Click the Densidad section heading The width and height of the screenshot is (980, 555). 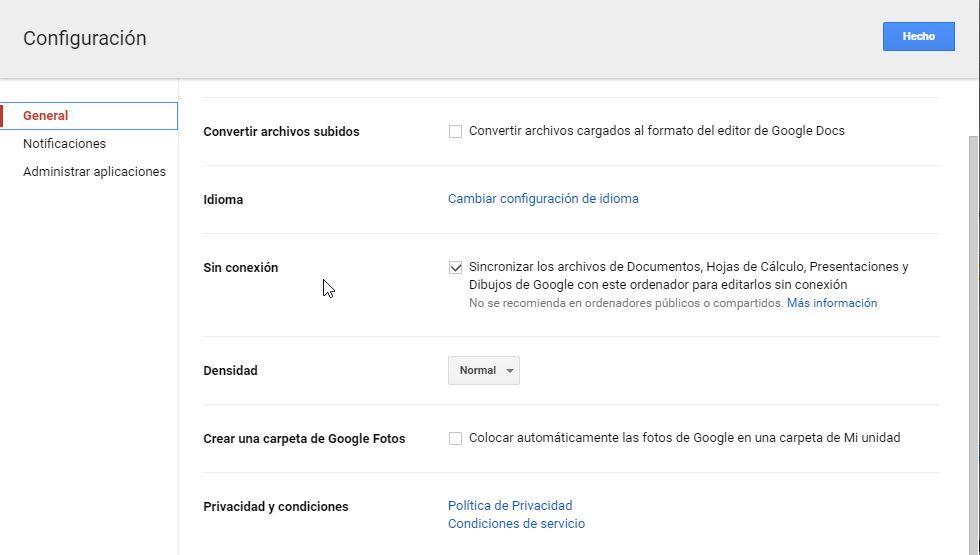pos(230,371)
